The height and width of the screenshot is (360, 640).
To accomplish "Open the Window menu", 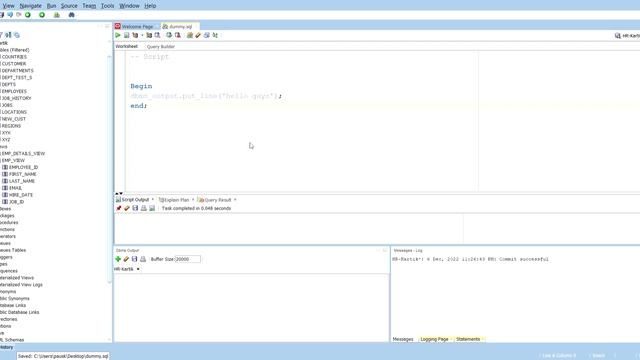I will (x=129, y=6).
